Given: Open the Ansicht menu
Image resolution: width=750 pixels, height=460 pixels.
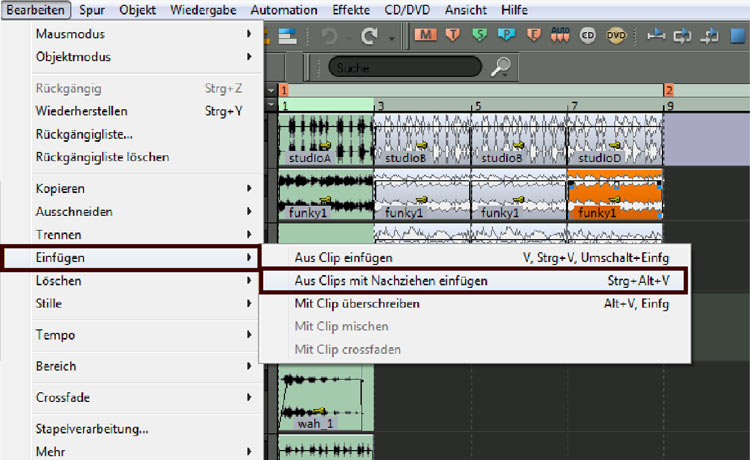Looking at the screenshot, I should click(465, 10).
